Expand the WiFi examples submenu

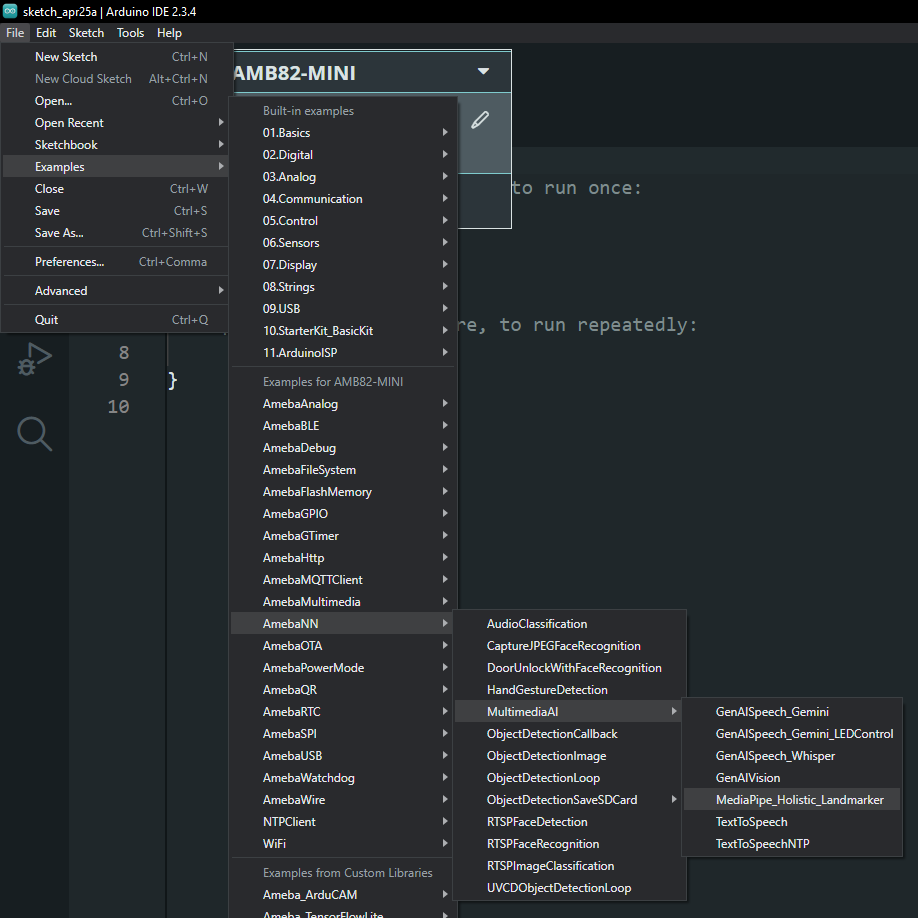pyautogui.click(x=342, y=844)
